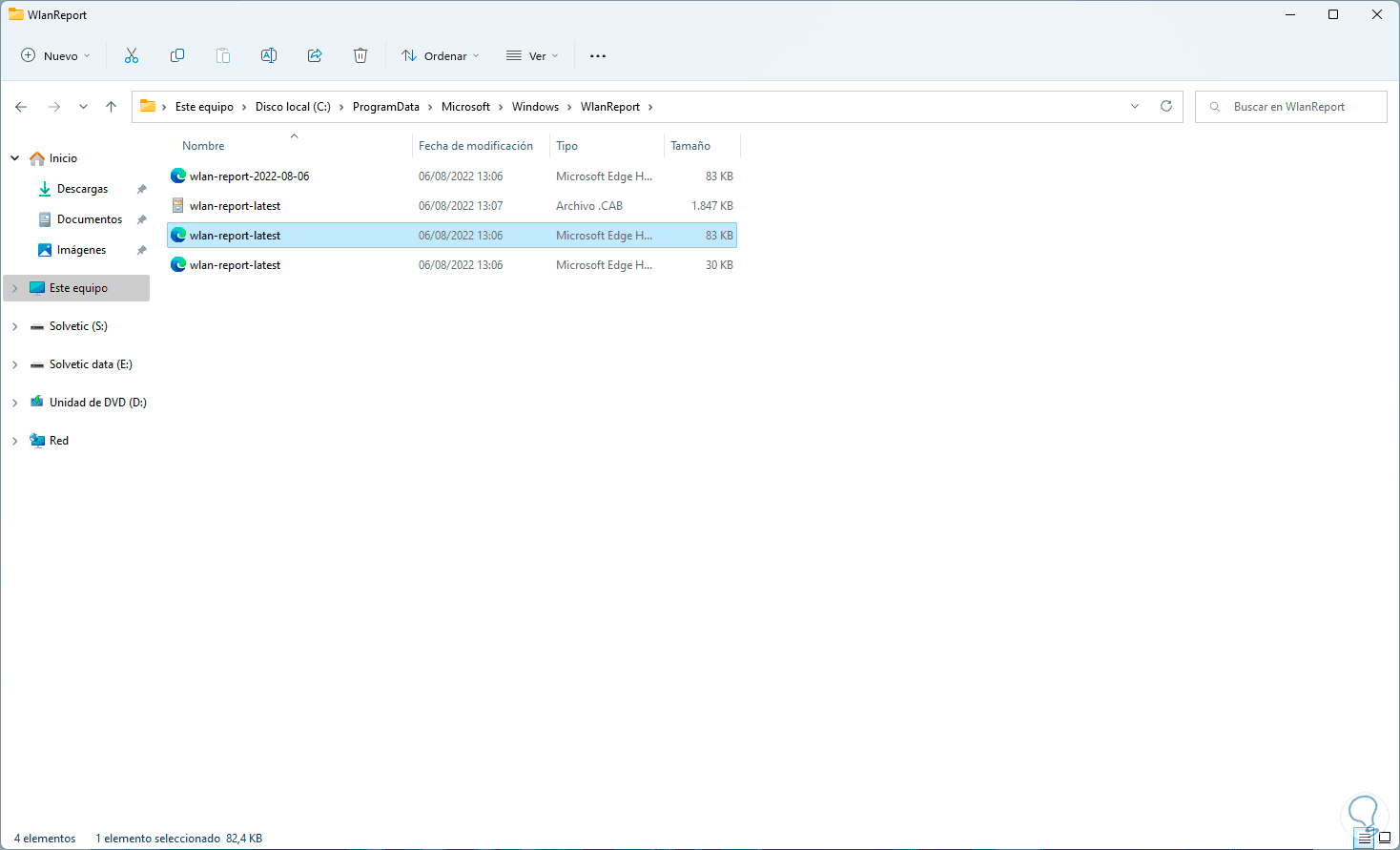Click WlanReport in the address breadcrumb
Image resolution: width=1400 pixels, height=850 pixels.
[x=610, y=107]
